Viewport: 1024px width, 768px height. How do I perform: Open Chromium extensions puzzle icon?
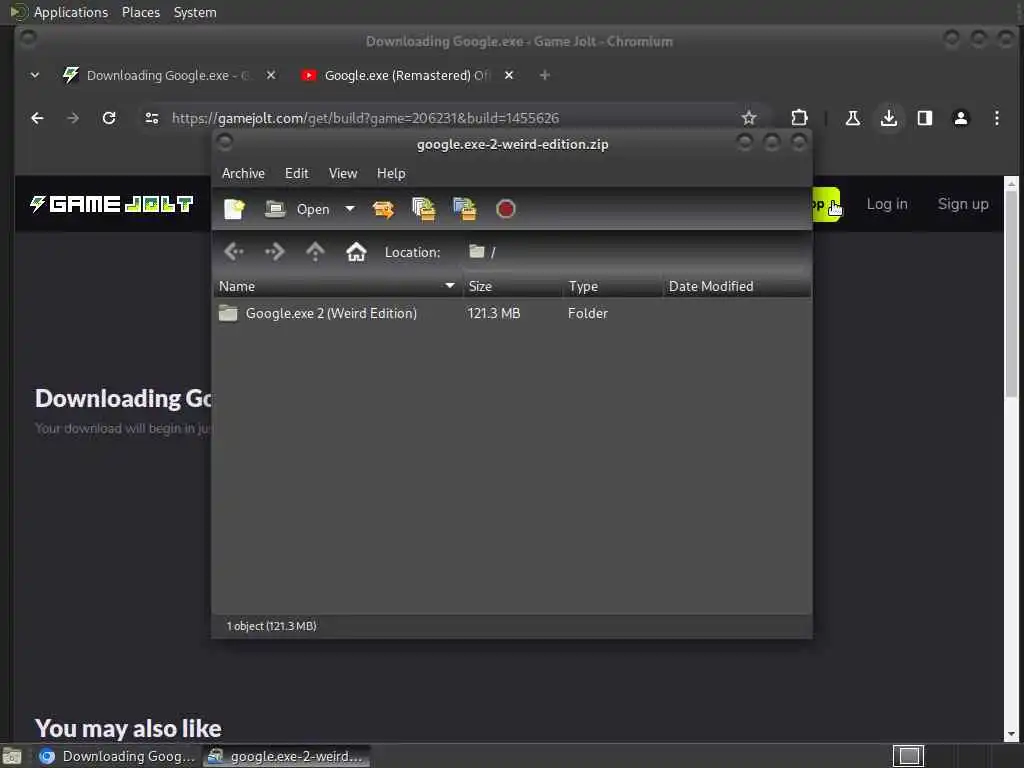tap(799, 118)
